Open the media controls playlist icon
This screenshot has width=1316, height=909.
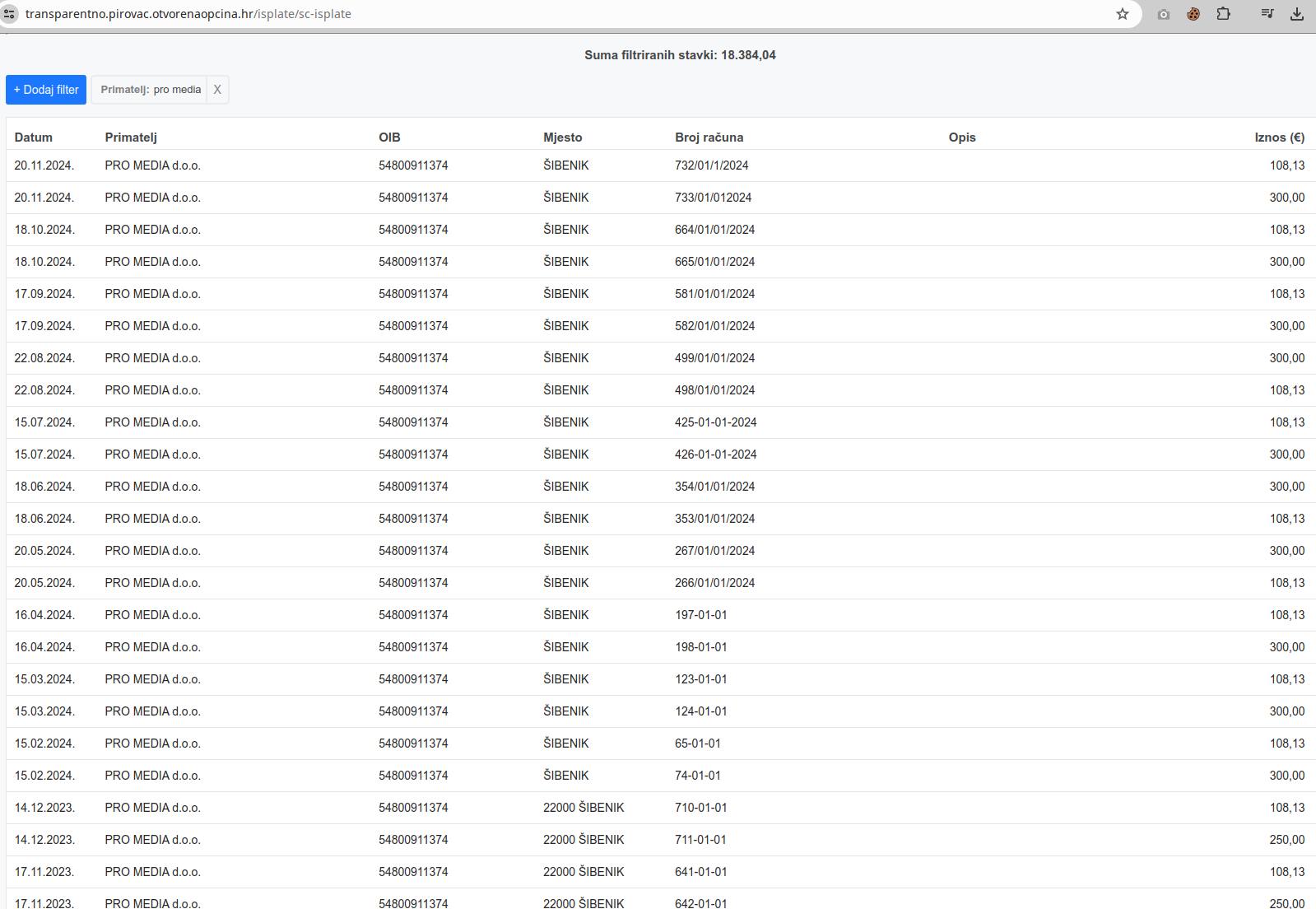click(1267, 14)
